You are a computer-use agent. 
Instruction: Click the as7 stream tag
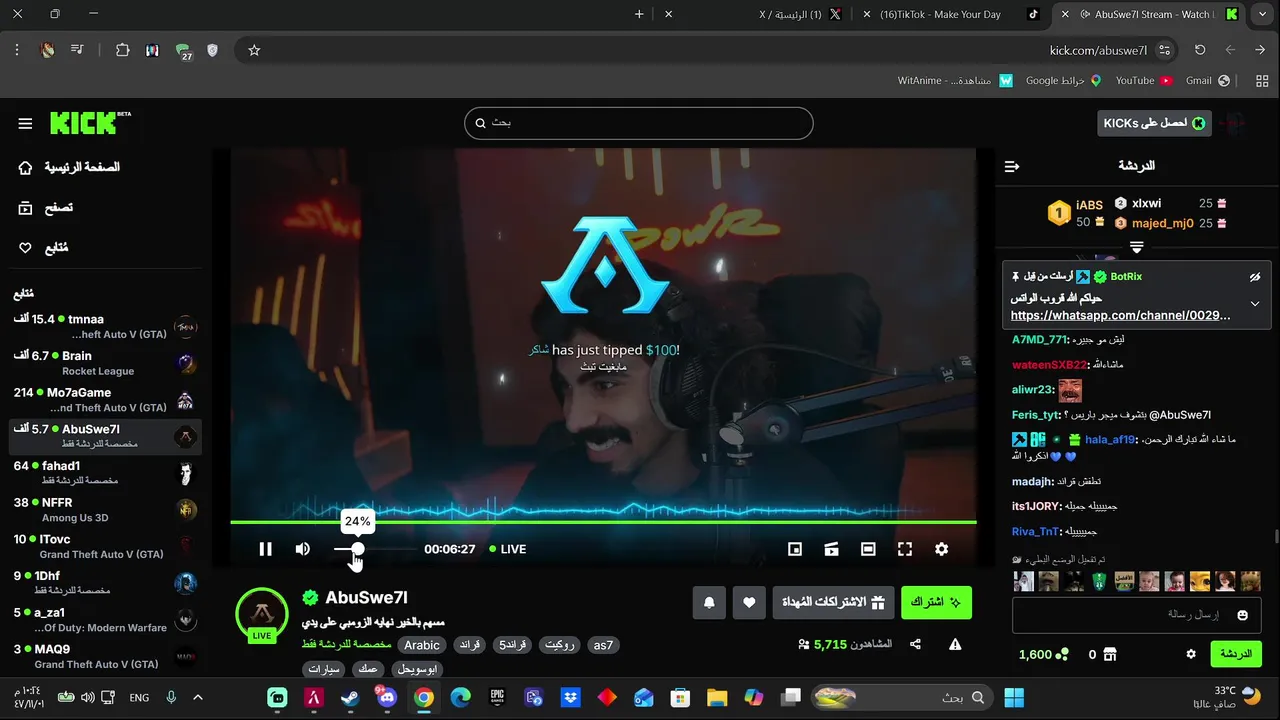(x=603, y=645)
